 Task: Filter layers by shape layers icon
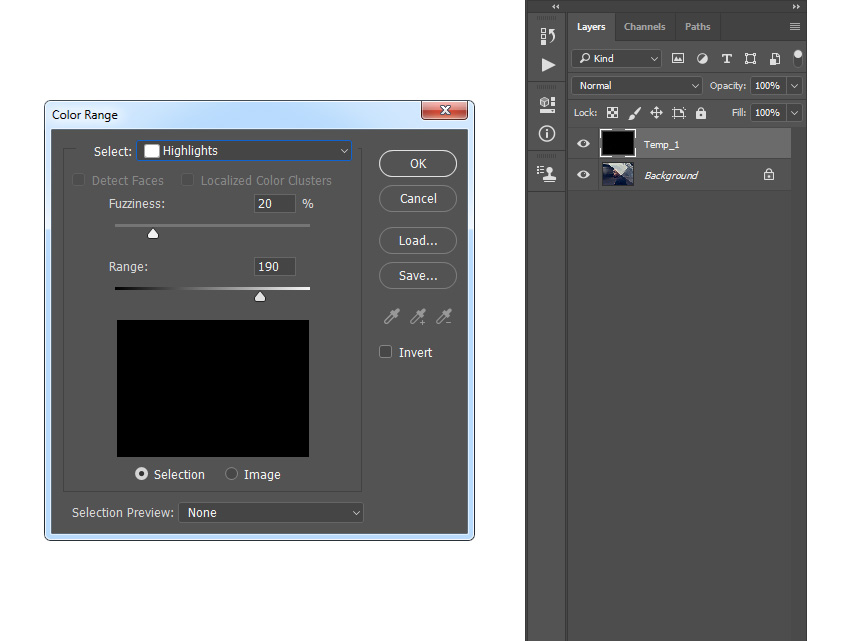tap(750, 59)
